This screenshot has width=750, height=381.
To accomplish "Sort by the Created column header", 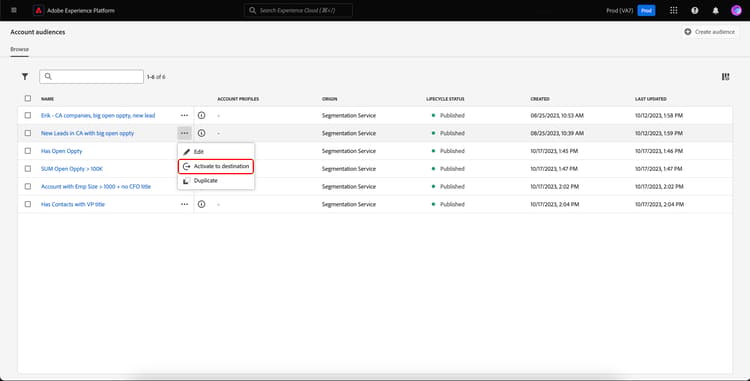I will point(540,99).
